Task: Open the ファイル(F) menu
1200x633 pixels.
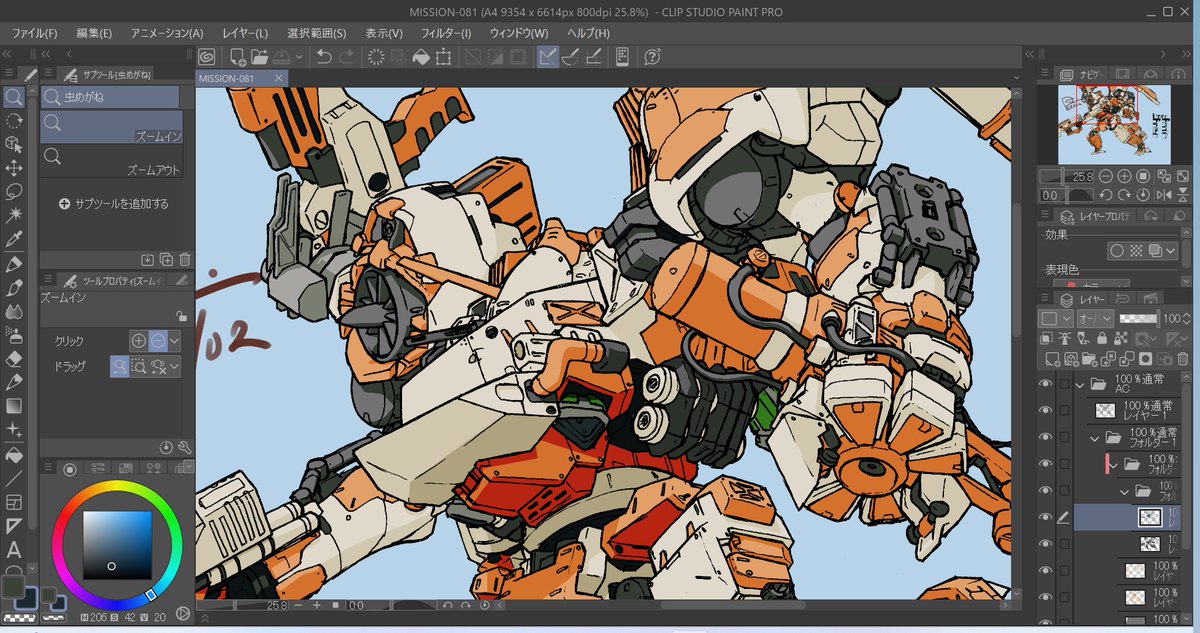Action: pyautogui.click(x=34, y=33)
